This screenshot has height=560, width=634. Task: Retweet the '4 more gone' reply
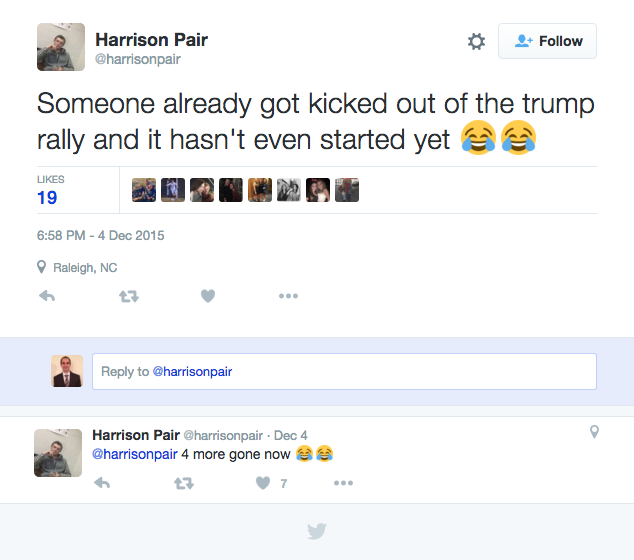pos(184,483)
